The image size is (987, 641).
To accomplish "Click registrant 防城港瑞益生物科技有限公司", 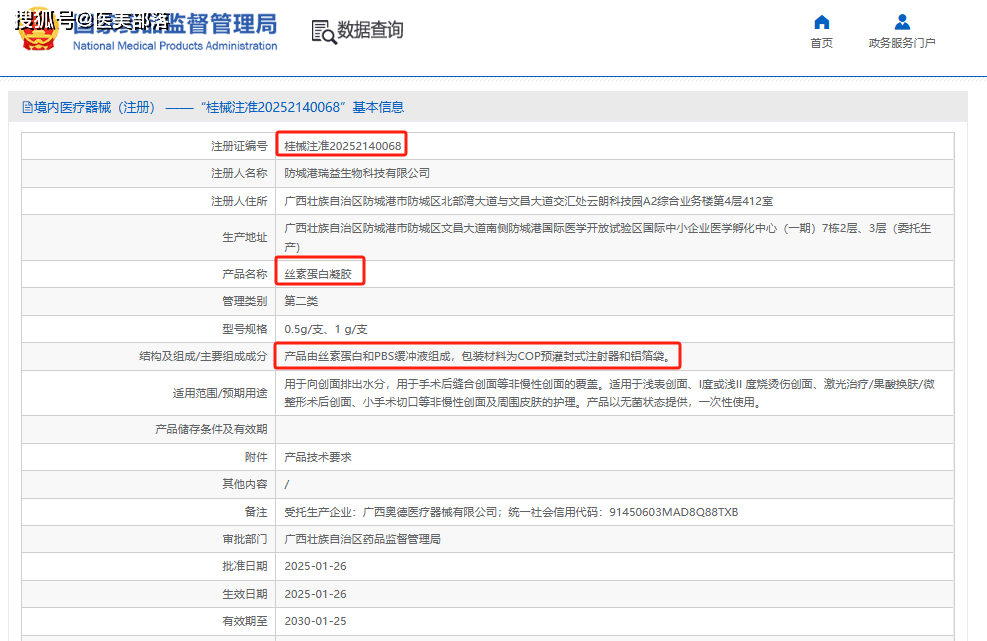I will pos(357,173).
